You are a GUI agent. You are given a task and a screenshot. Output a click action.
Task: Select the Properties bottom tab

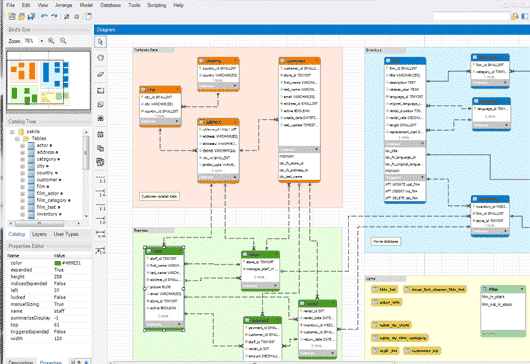click(51, 362)
